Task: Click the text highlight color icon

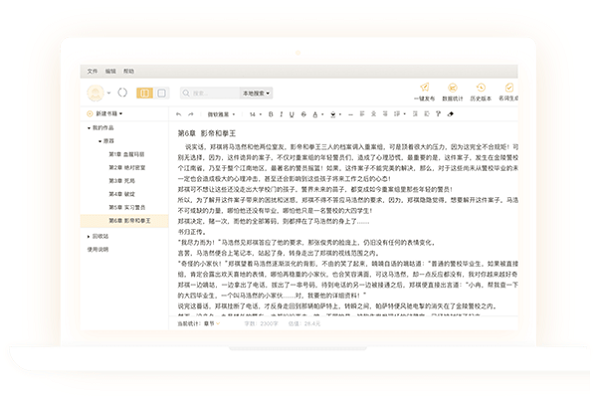Action: pos(333,114)
